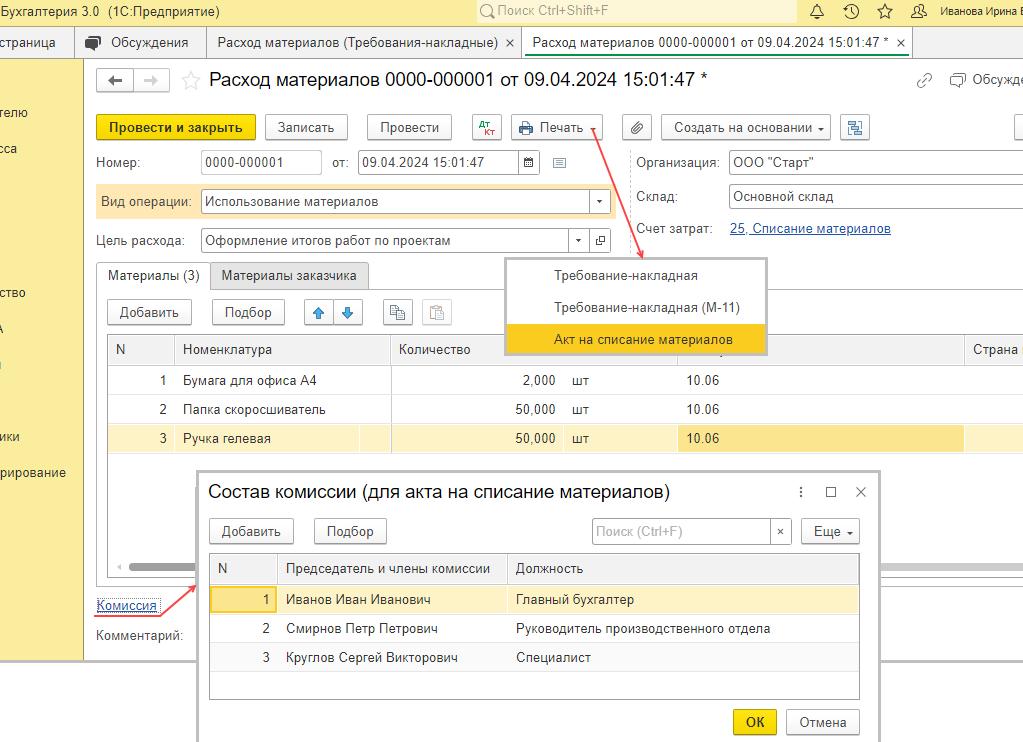Click Записать button
This screenshot has height=742, width=1023.
(306, 127)
